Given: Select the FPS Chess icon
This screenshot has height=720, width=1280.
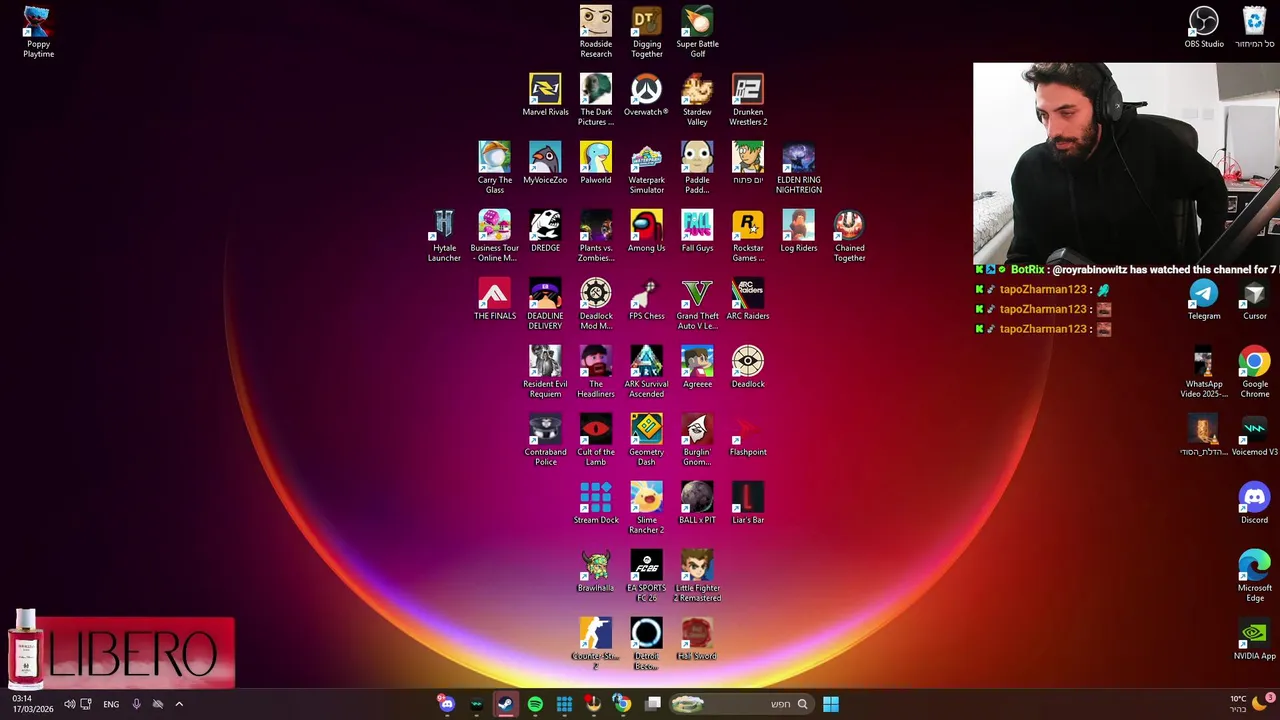Looking at the screenshot, I should click(647, 299).
